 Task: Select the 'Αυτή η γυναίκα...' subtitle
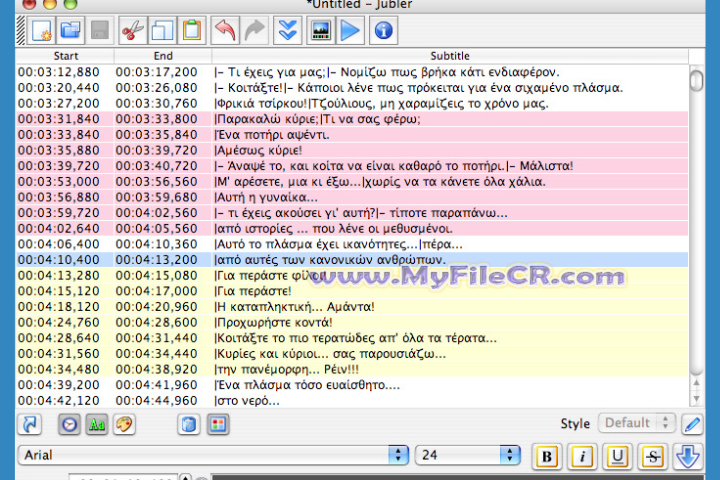[x=352, y=197]
